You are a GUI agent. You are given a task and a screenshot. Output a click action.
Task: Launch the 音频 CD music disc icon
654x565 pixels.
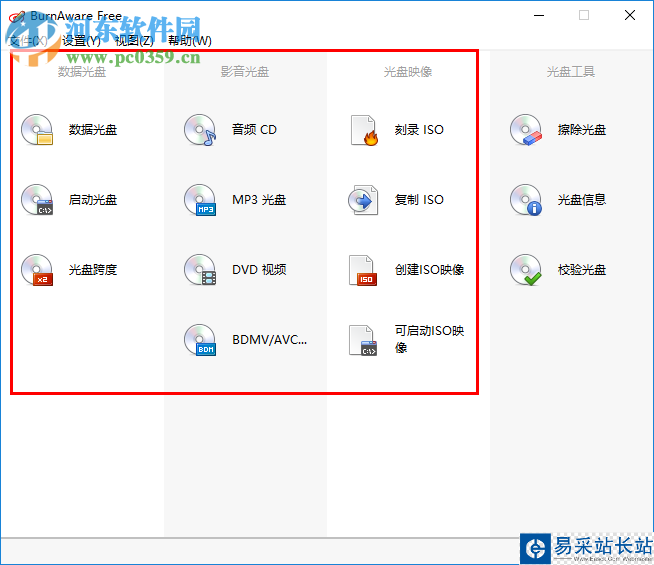coord(200,130)
